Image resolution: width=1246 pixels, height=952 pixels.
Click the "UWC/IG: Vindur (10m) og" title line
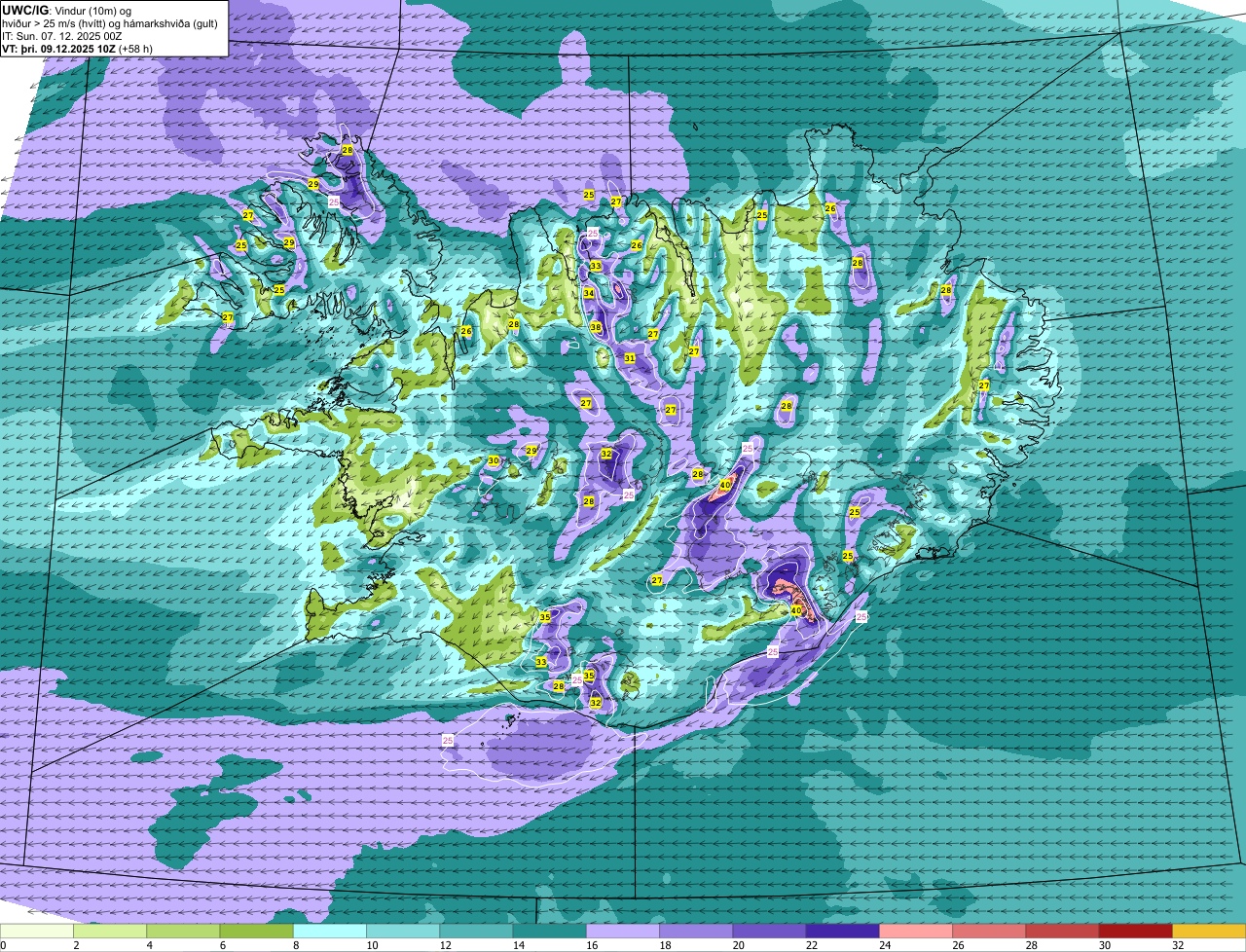point(66,10)
